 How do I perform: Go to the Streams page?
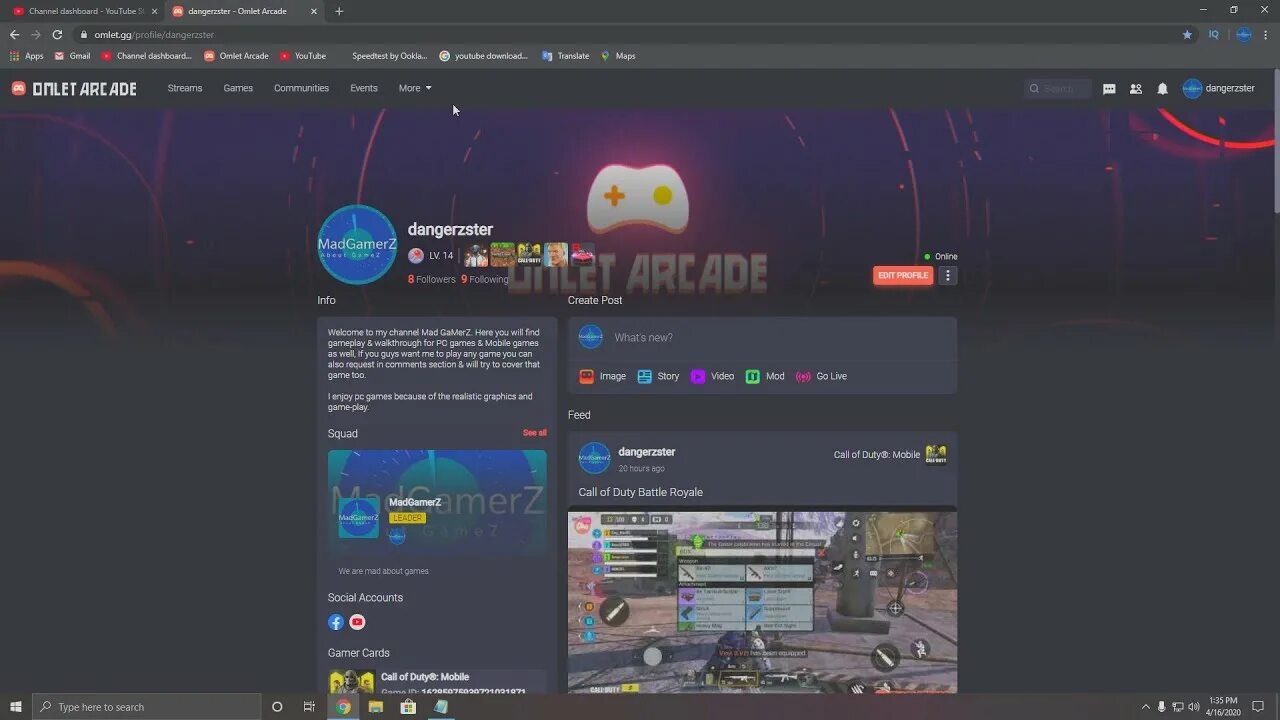click(x=185, y=88)
